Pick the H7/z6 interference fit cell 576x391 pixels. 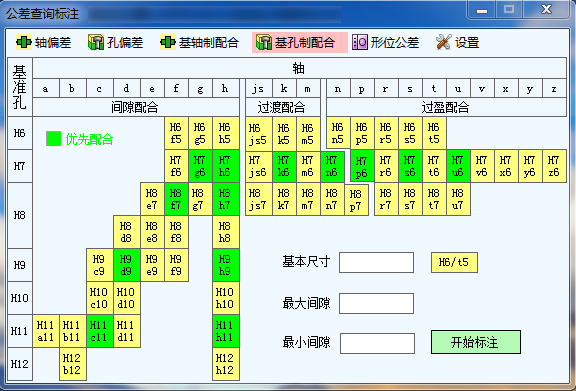pyautogui.click(x=554, y=166)
